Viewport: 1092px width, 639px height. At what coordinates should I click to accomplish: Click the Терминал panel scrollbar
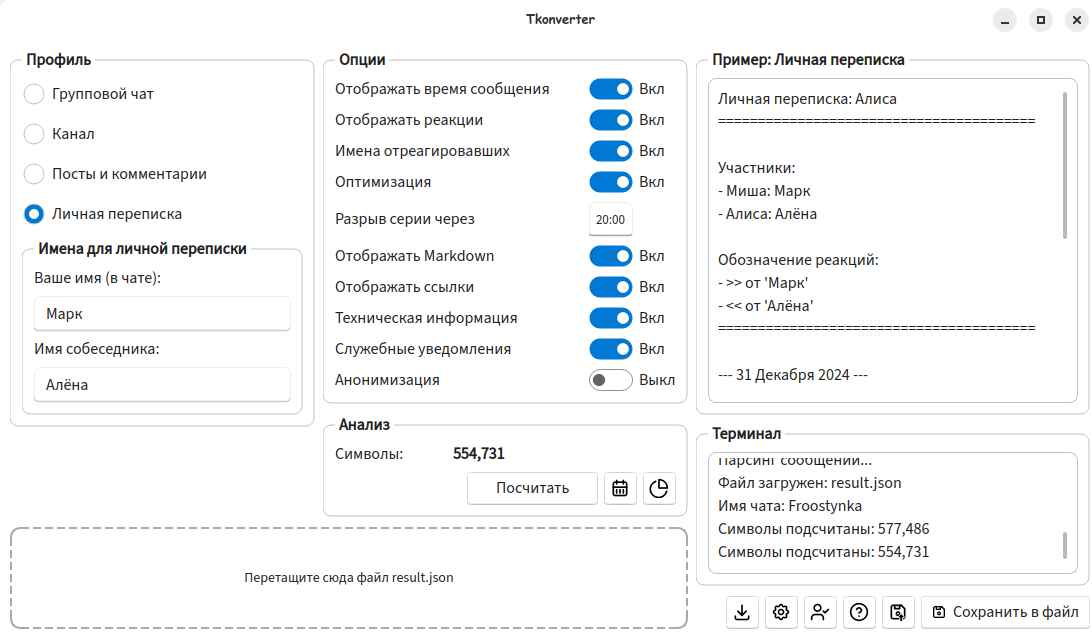(x=1065, y=545)
